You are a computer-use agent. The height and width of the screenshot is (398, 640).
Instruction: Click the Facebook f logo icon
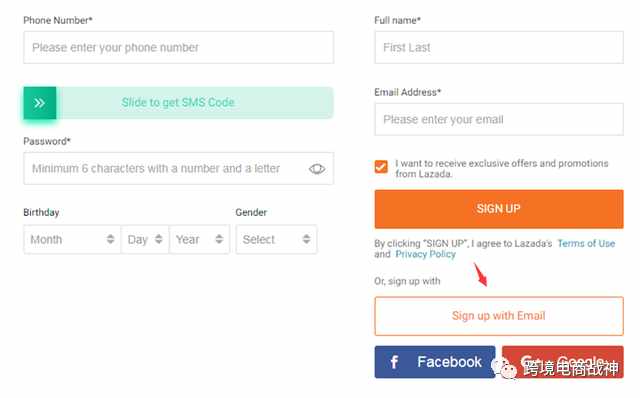click(394, 362)
